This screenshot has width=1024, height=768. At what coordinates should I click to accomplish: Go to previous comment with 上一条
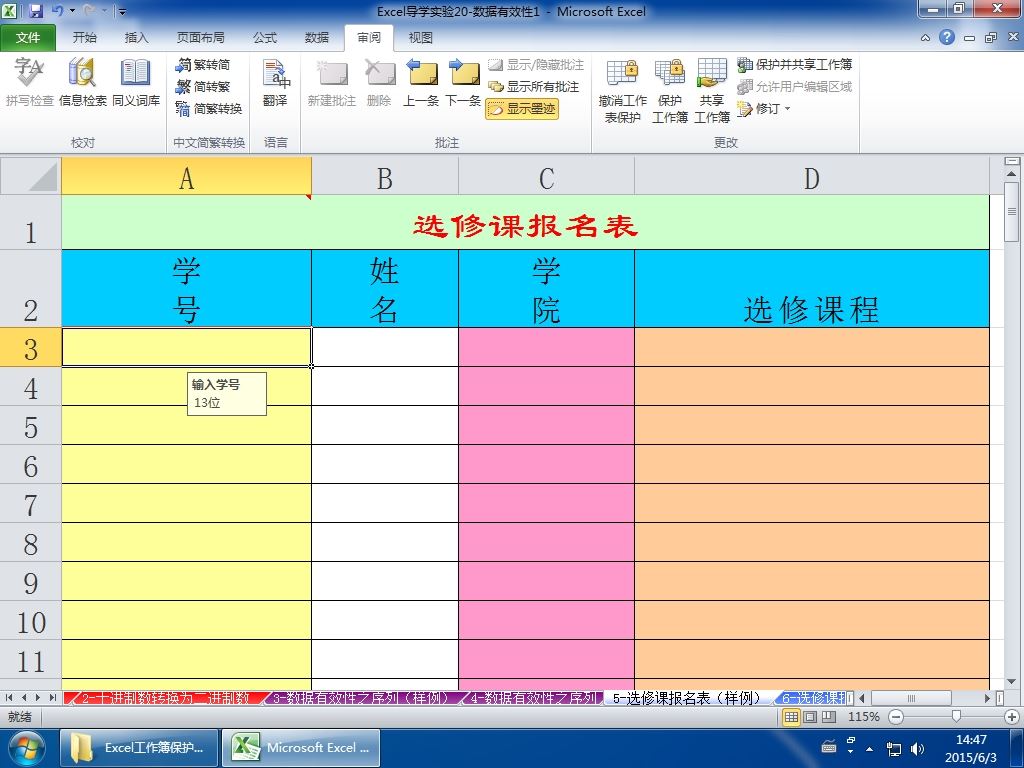click(x=421, y=83)
